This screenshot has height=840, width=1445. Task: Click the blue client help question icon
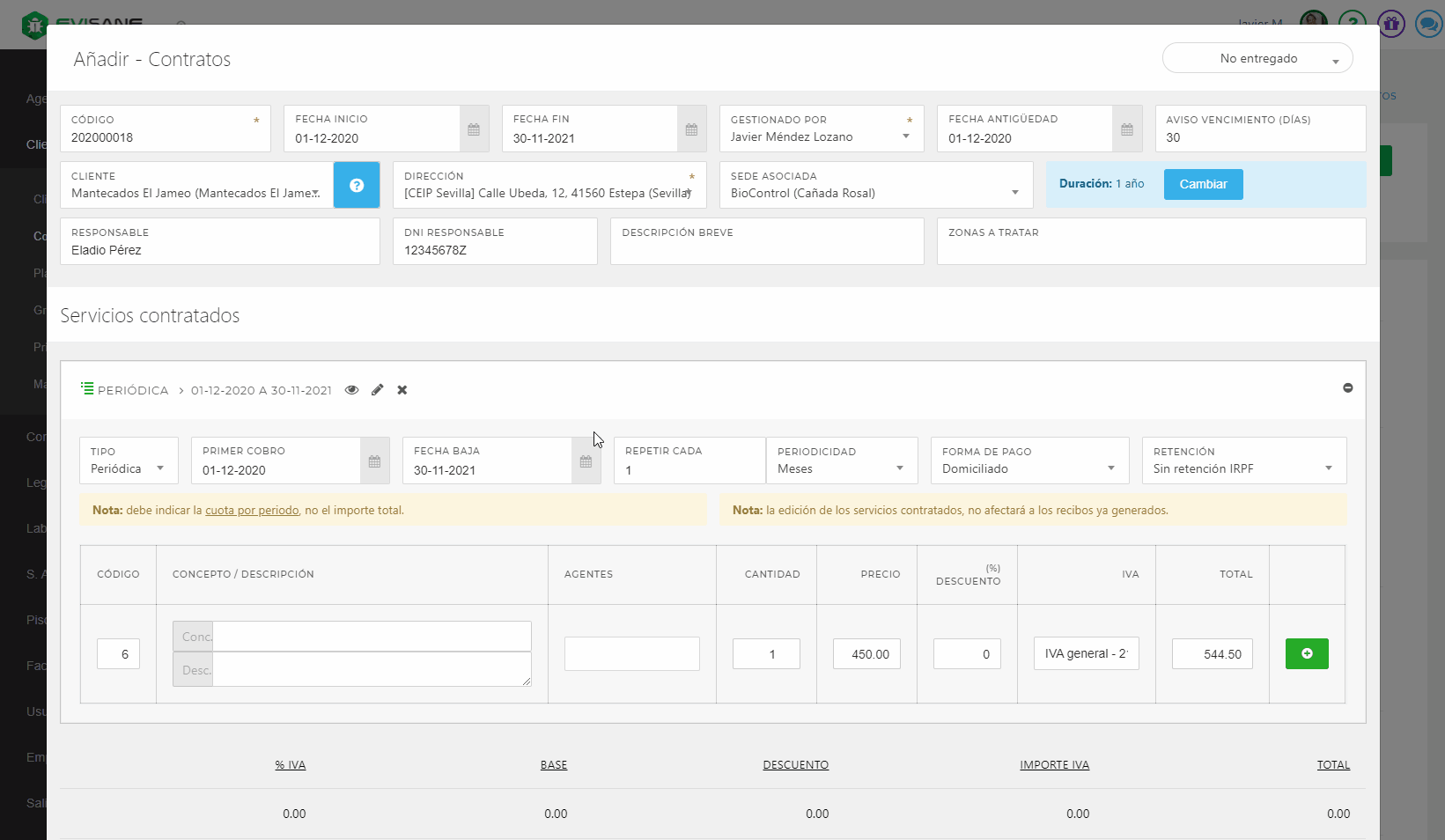pyautogui.click(x=357, y=185)
